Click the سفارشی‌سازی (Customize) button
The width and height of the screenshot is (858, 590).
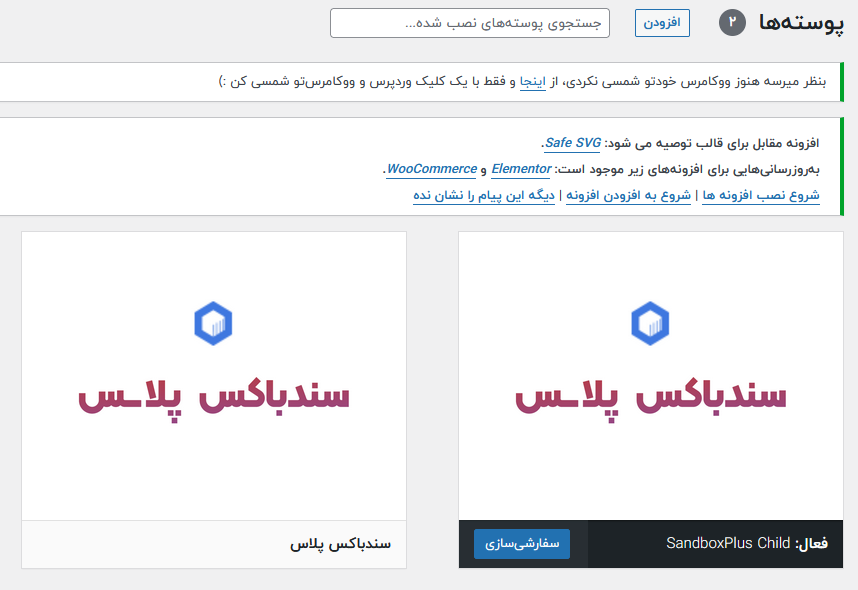[x=521, y=543]
